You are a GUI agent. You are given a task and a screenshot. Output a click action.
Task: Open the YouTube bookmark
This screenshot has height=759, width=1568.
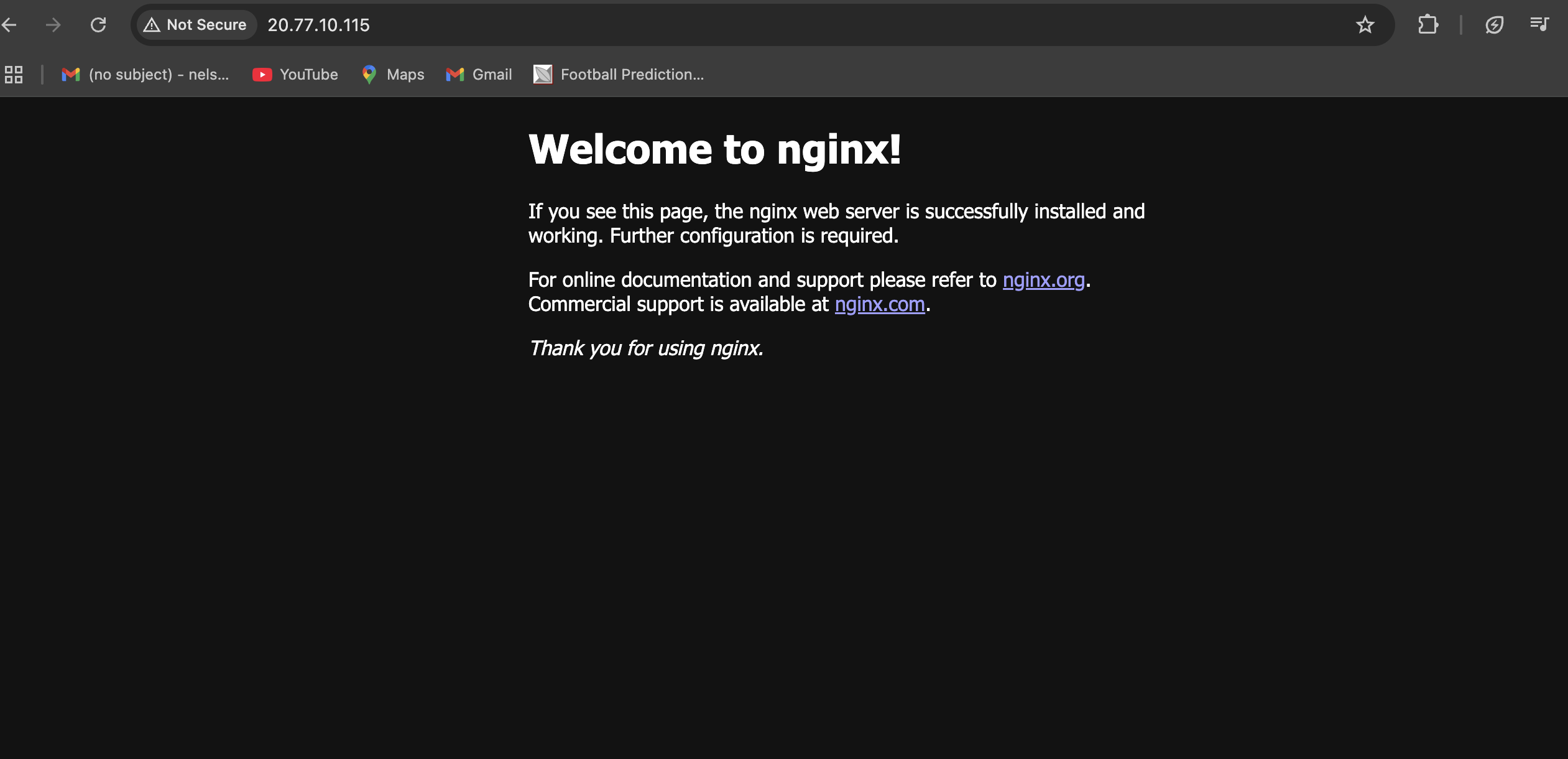[x=295, y=75]
